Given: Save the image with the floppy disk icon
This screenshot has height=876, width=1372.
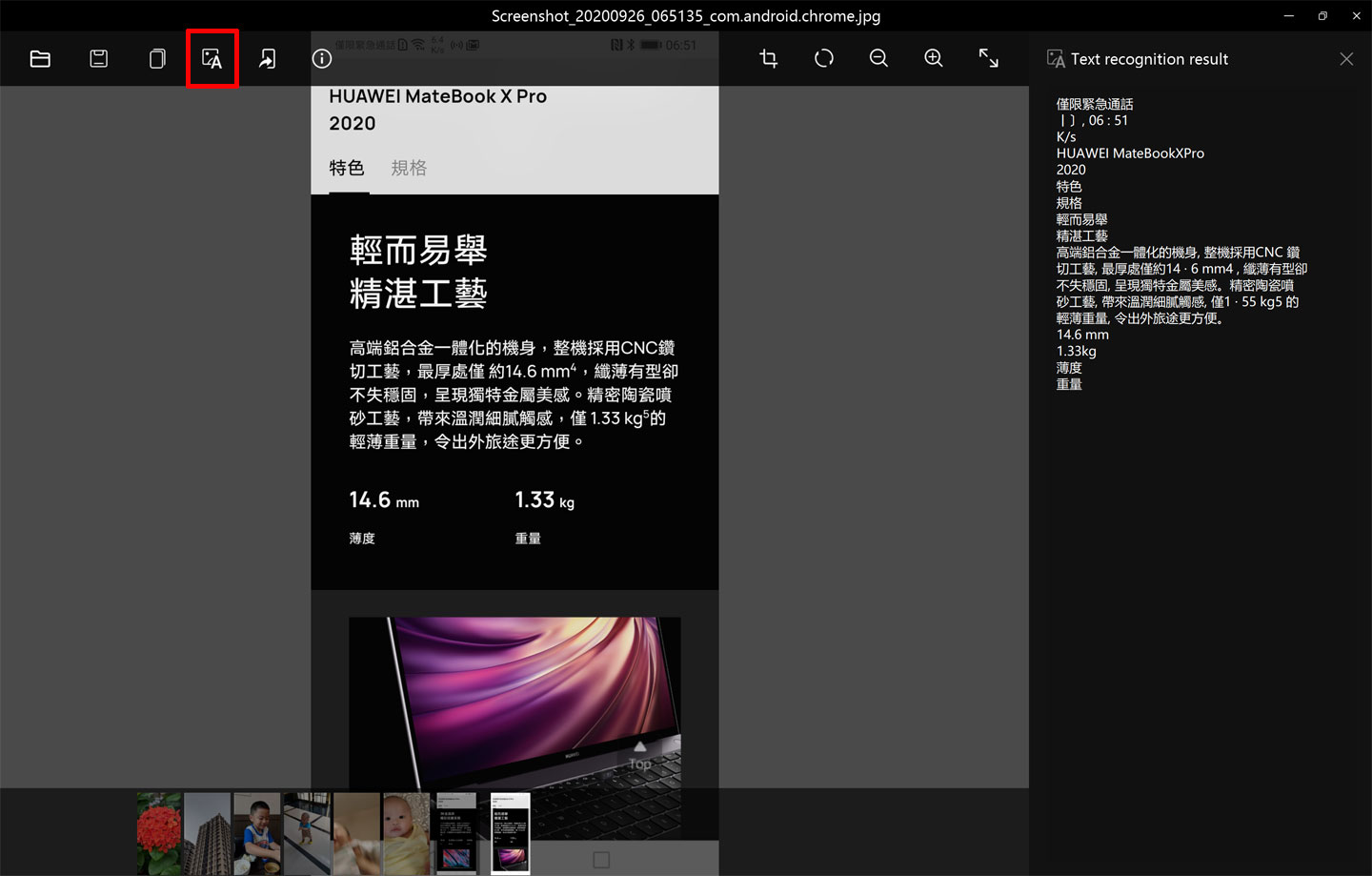Looking at the screenshot, I should point(99,59).
